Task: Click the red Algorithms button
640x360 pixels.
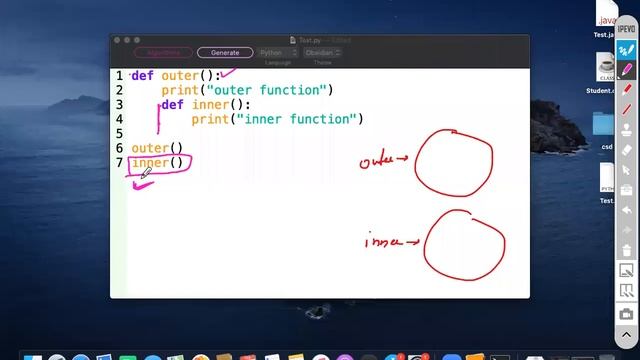Action: pyautogui.click(x=163, y=53)
